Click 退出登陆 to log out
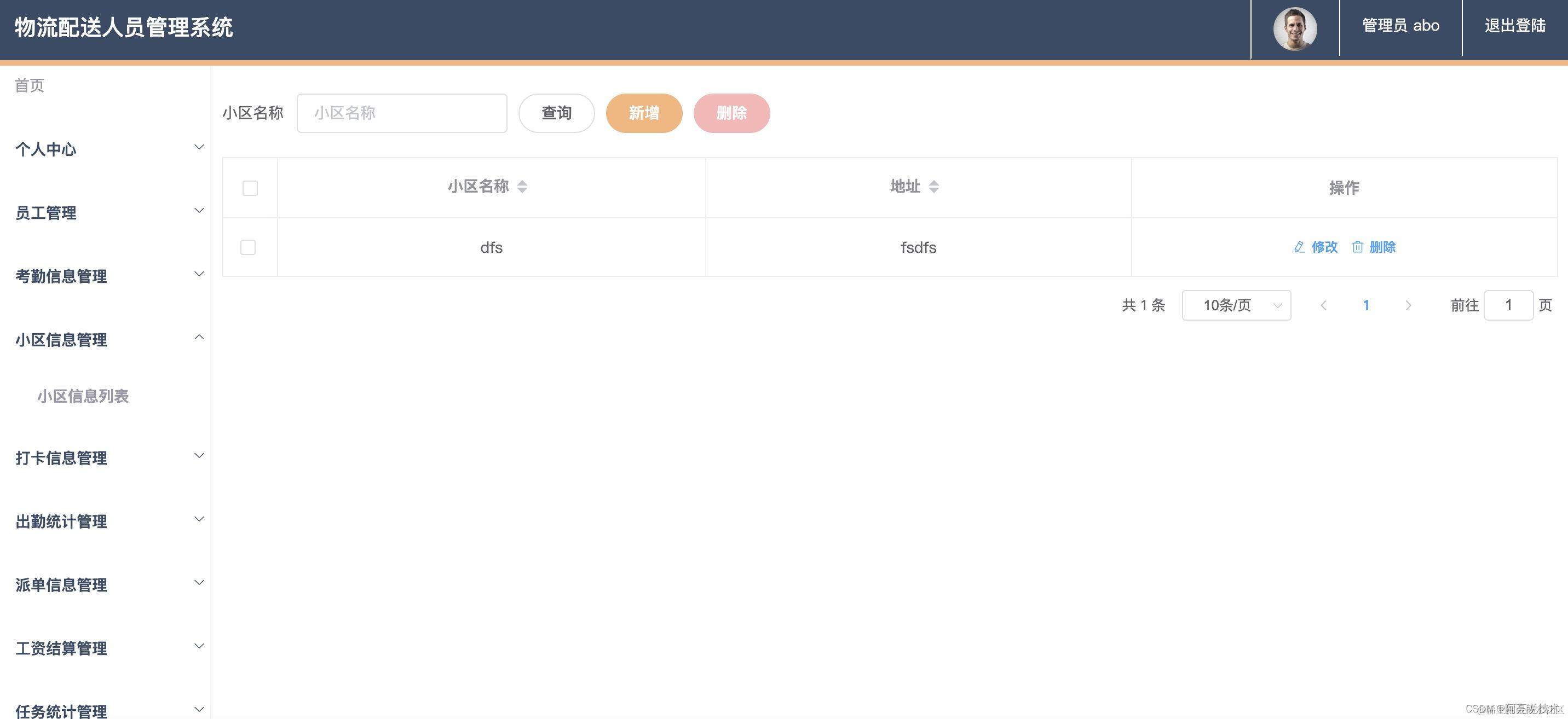The image size is (1568, 719). [1514, 26]
